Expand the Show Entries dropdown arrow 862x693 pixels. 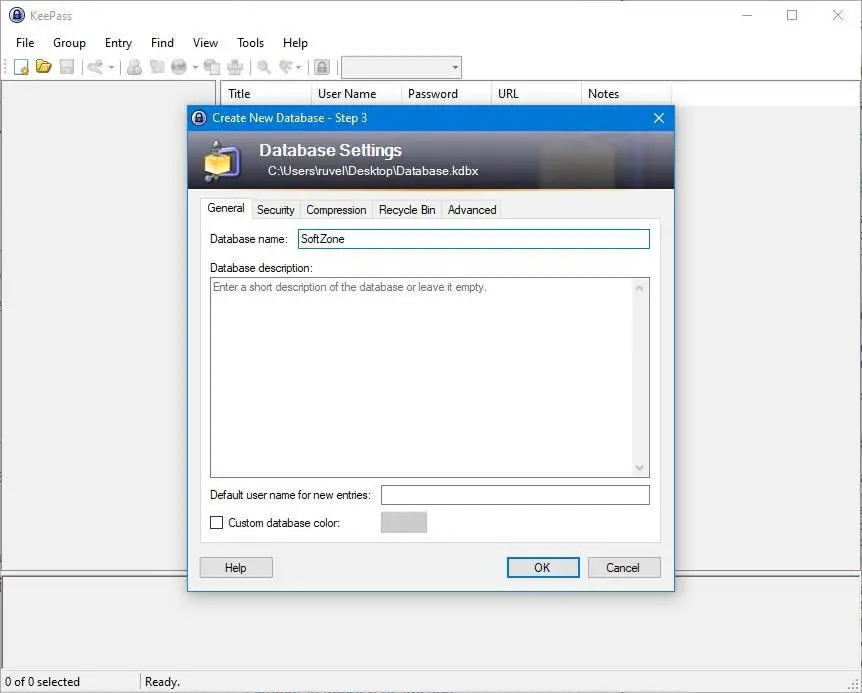coord(299,68)
